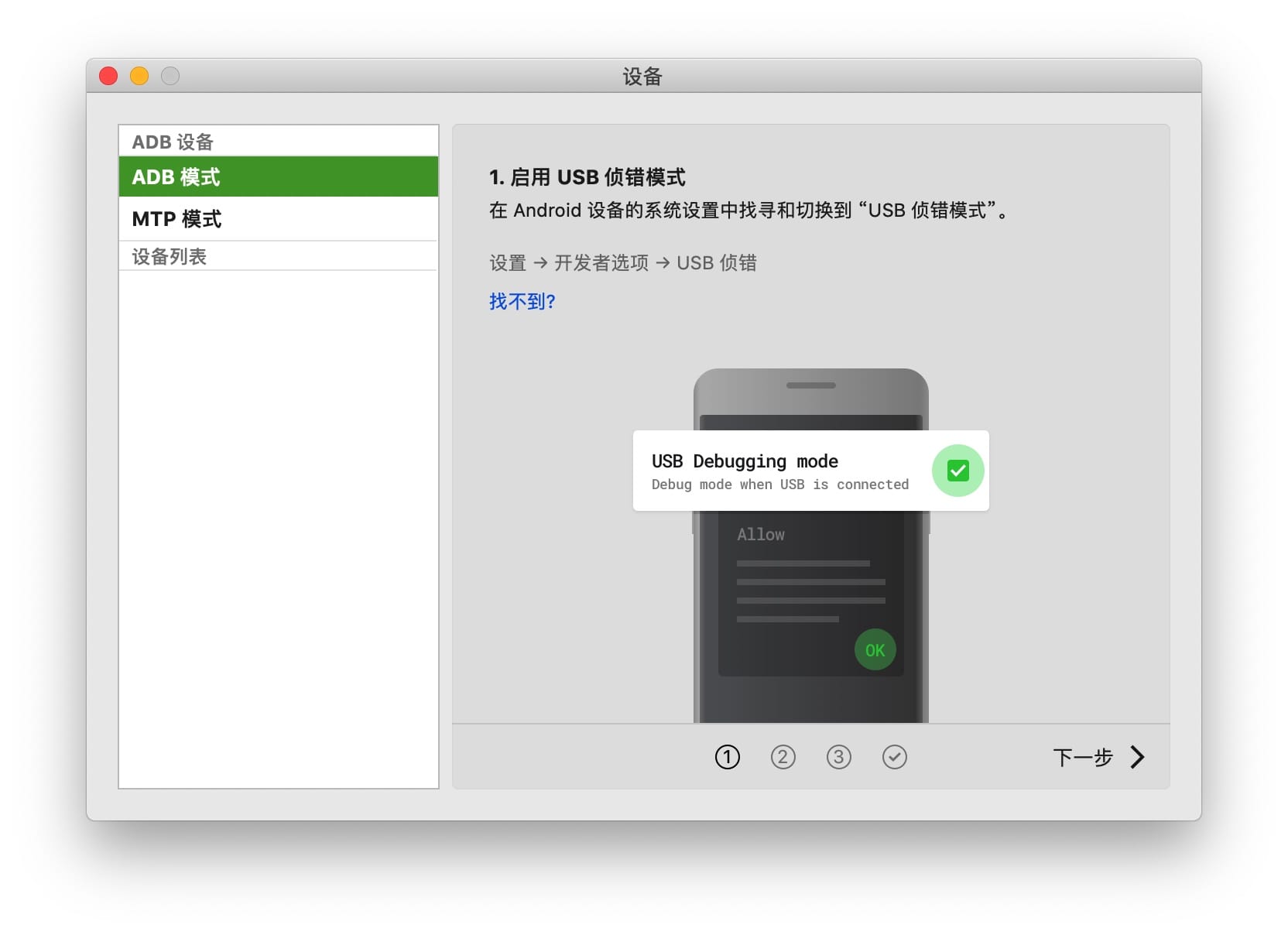Click the Android 设备 instruction sentence
The image size is (1288, 935).
(749, 211)
